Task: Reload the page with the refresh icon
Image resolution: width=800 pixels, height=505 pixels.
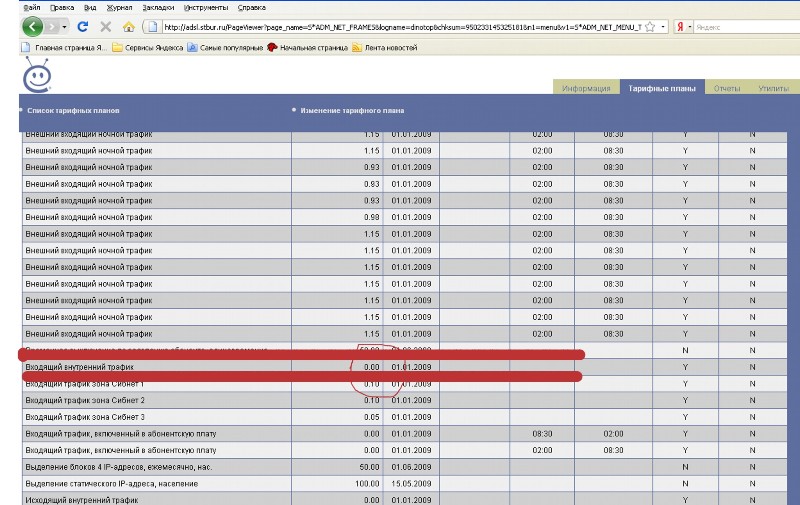Action: pyautogui.click(x=83, y=27)
